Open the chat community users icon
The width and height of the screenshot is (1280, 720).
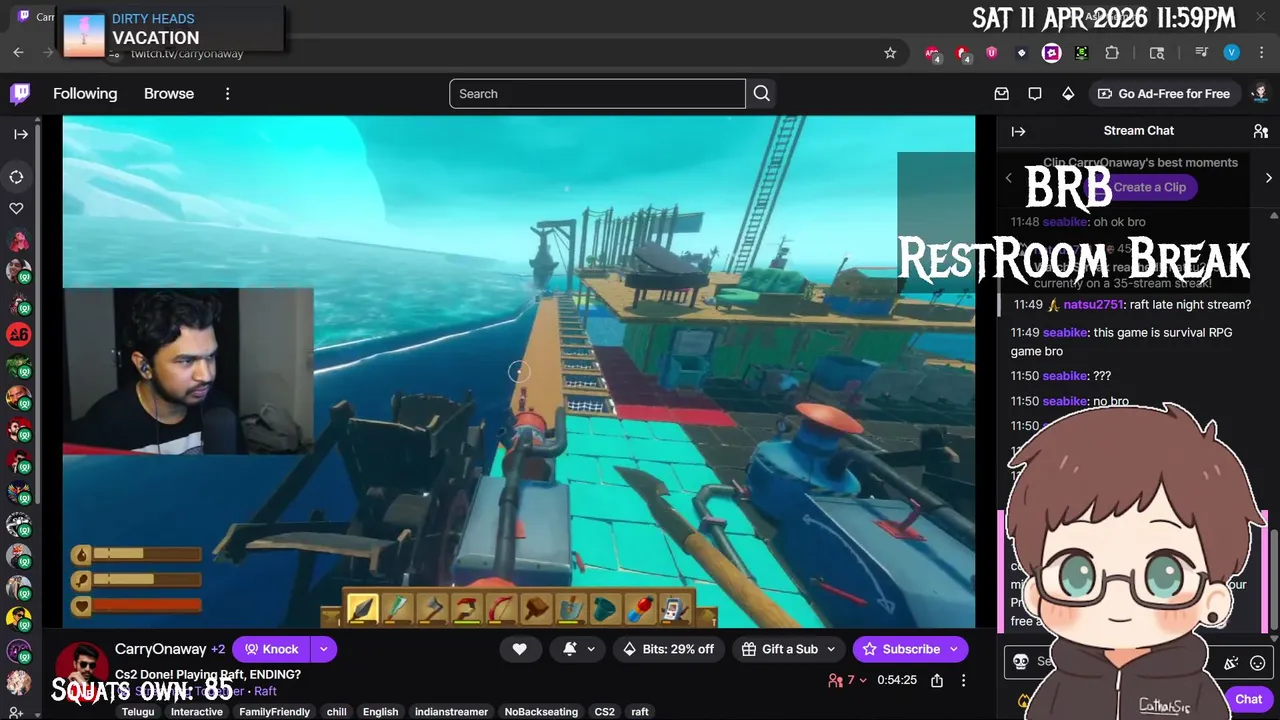(x=1261, y=131)
